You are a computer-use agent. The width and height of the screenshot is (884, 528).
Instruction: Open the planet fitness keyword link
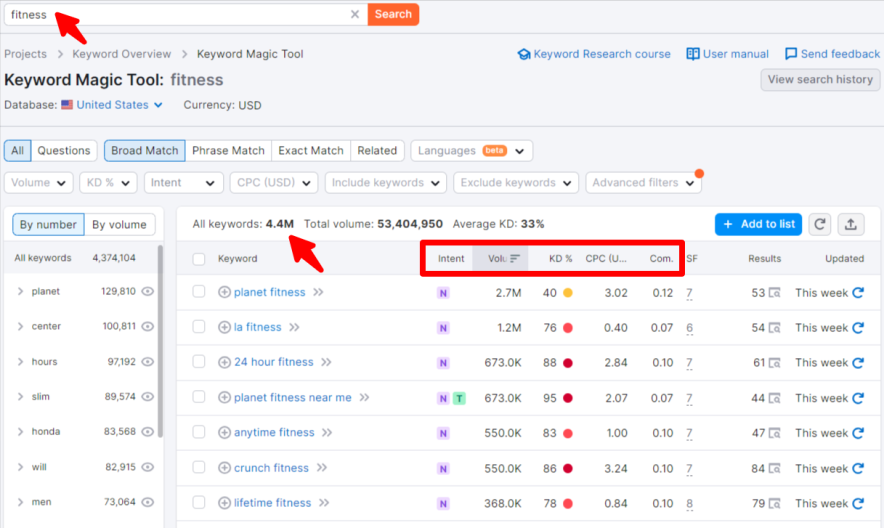pyautogui.click(x=269, y=292)
